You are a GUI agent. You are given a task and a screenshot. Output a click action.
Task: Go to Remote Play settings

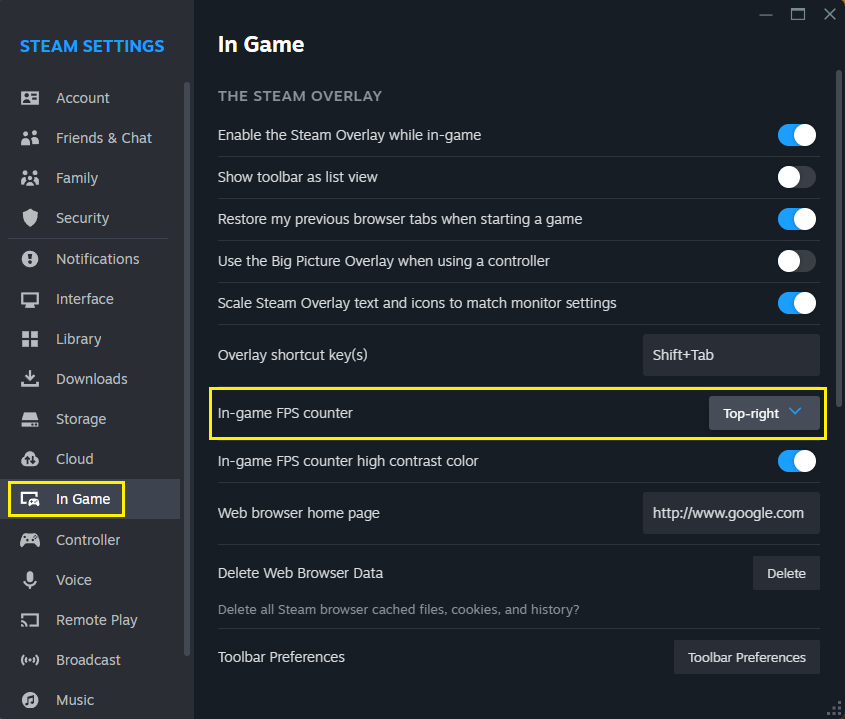click(96, 620)
